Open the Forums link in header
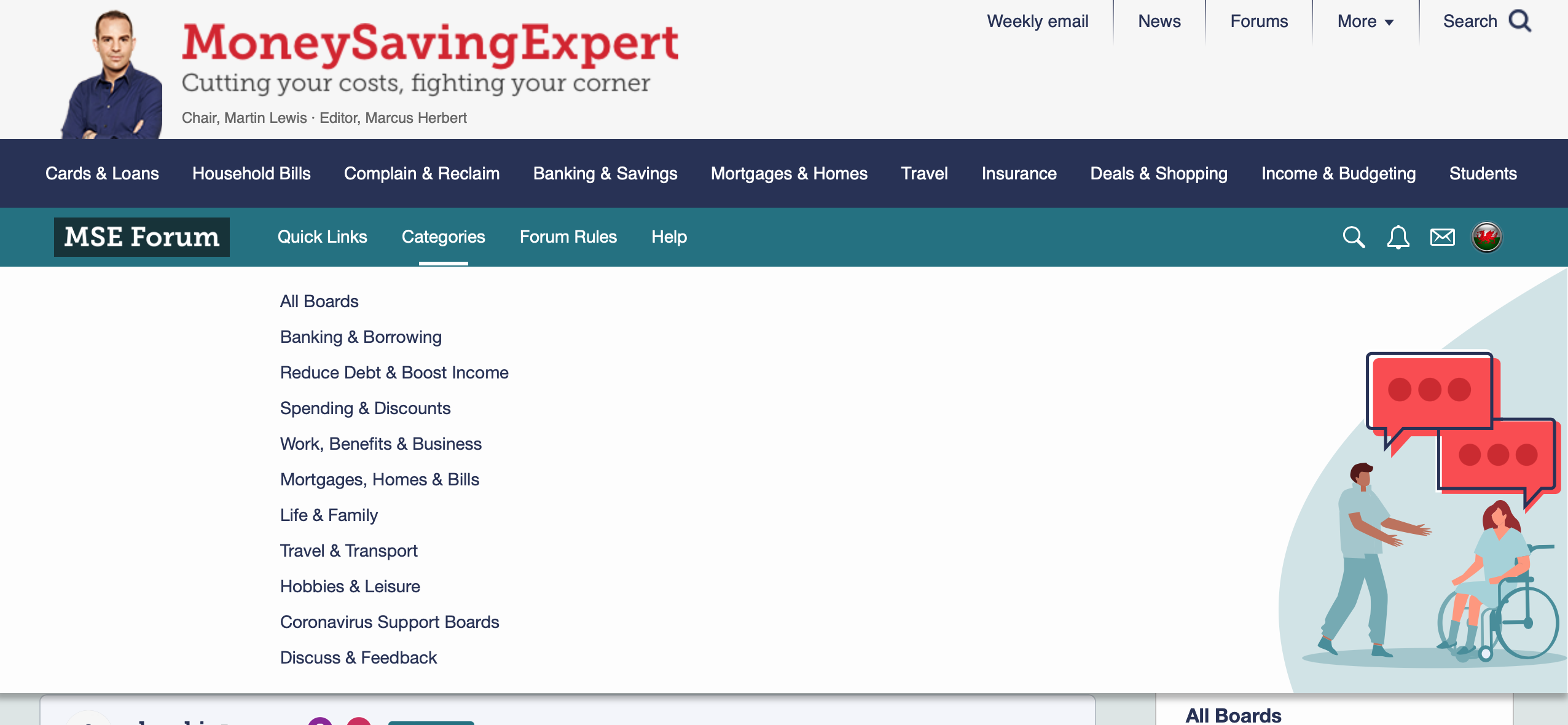The image size is (1568, 725). (1259, 22)
